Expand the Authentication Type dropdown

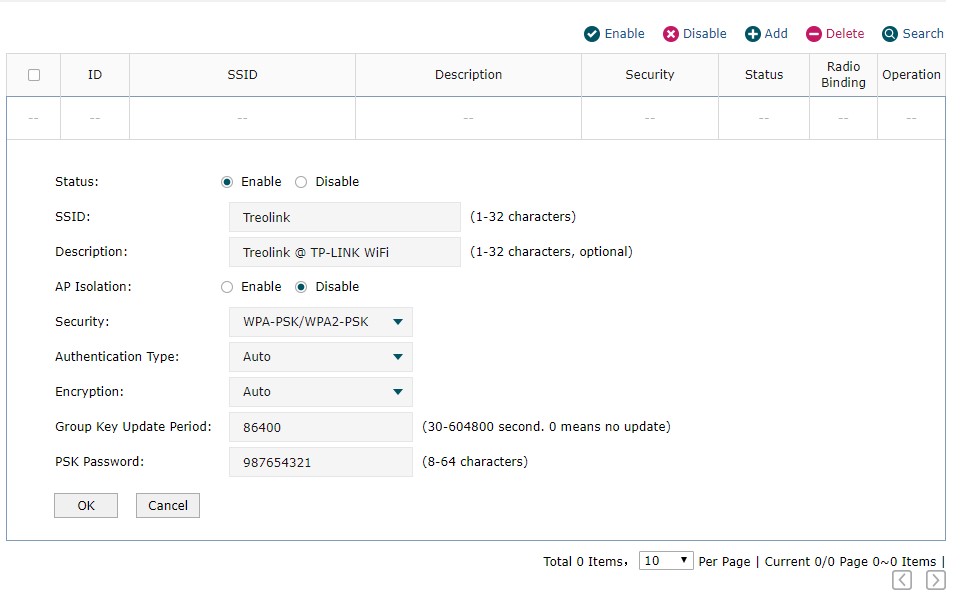[320, 357]
